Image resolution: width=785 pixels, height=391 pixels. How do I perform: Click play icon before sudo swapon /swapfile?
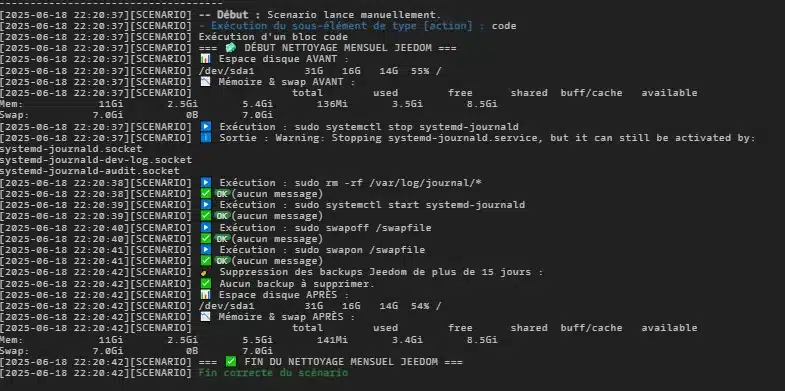[206, 250]
